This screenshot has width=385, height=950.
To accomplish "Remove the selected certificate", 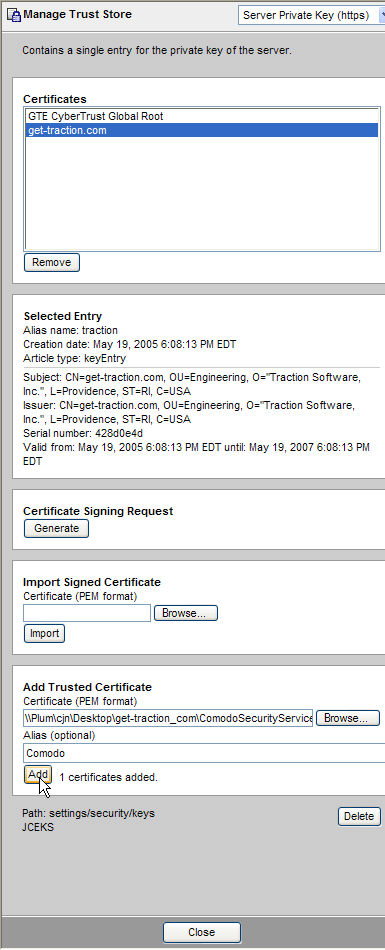I will pyautogui.click(x=52, y=262).
